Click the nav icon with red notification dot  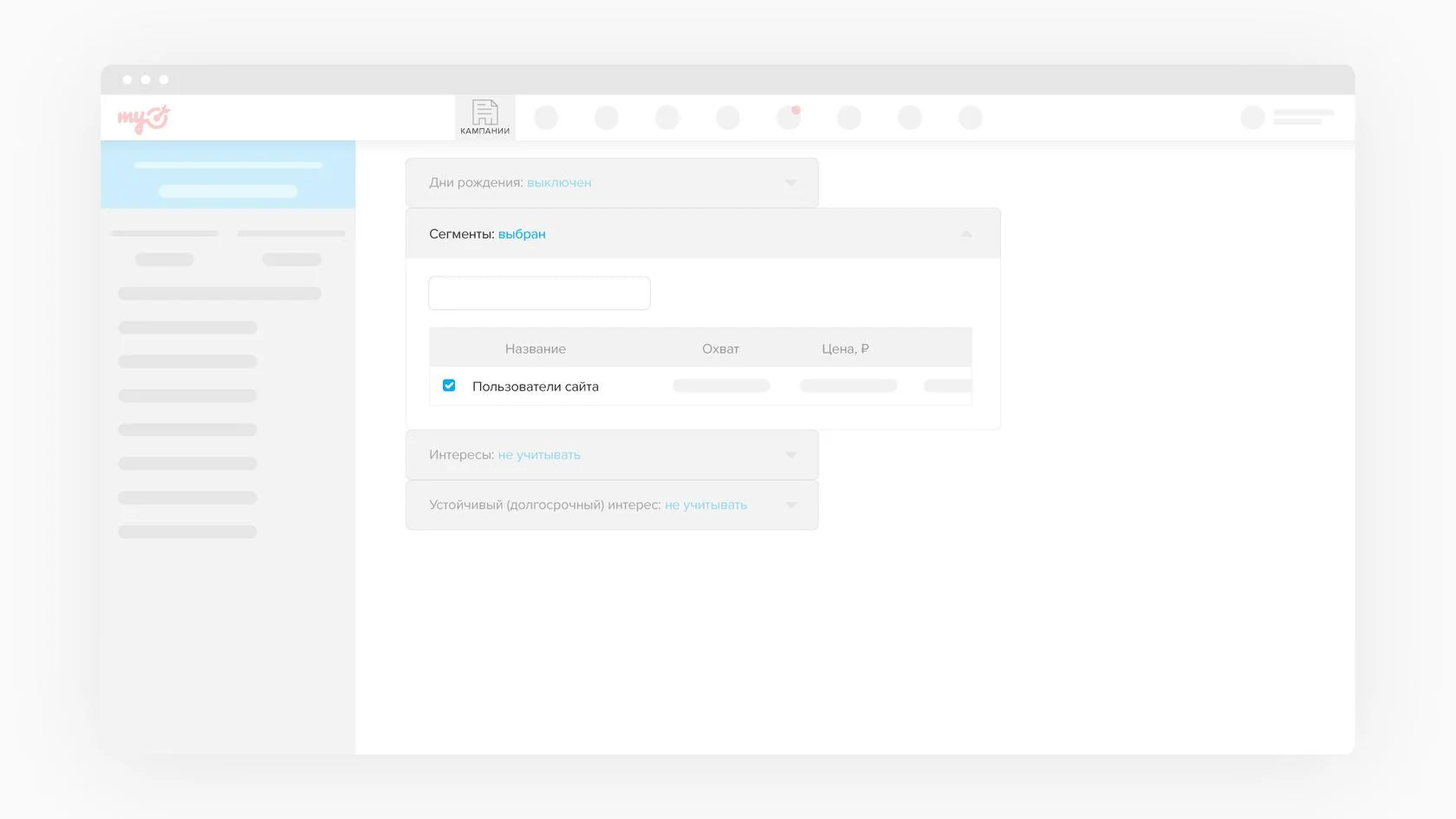tap(788, 117)
